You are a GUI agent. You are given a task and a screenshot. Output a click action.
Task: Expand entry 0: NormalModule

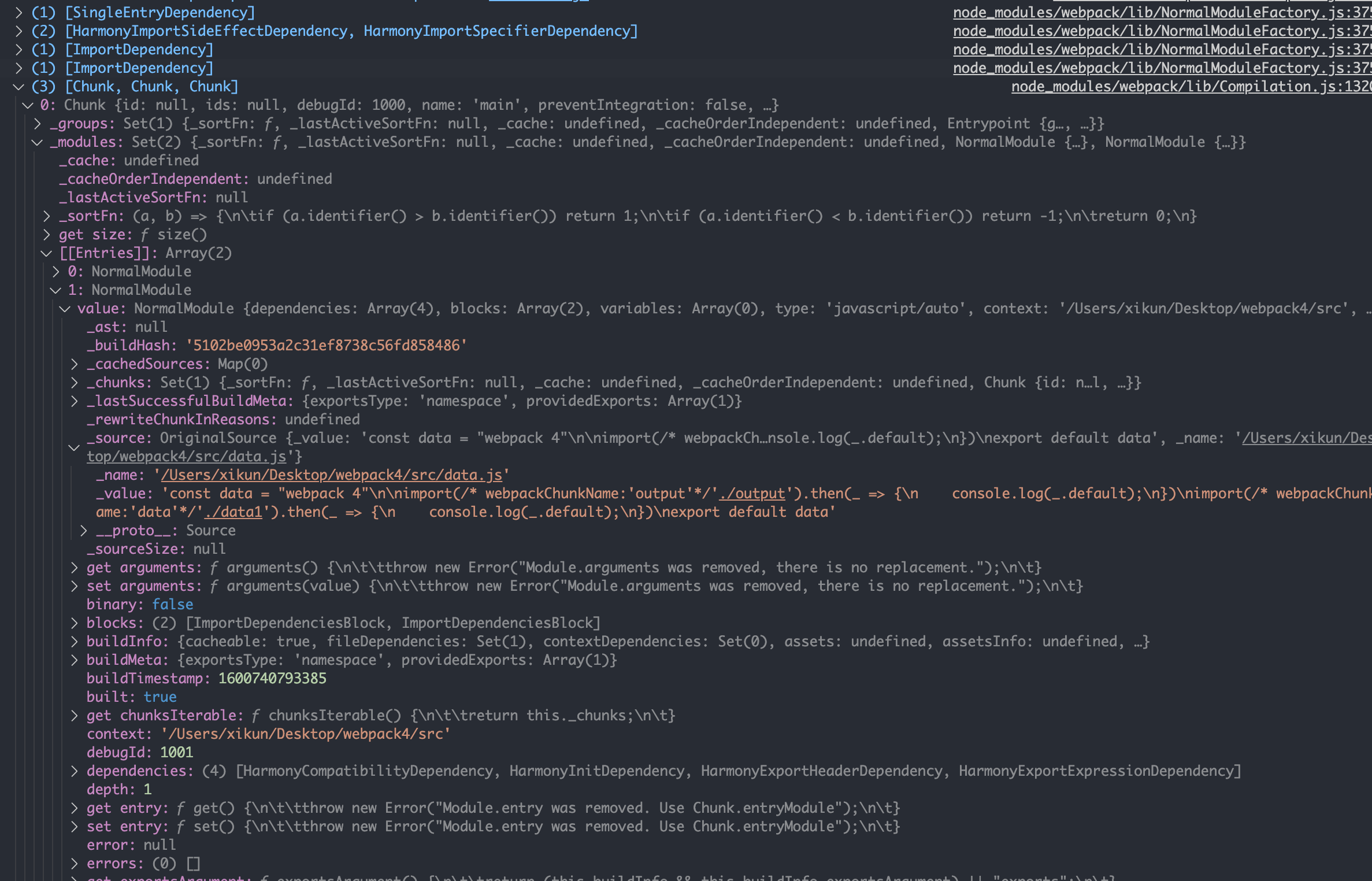click(55, 272)
